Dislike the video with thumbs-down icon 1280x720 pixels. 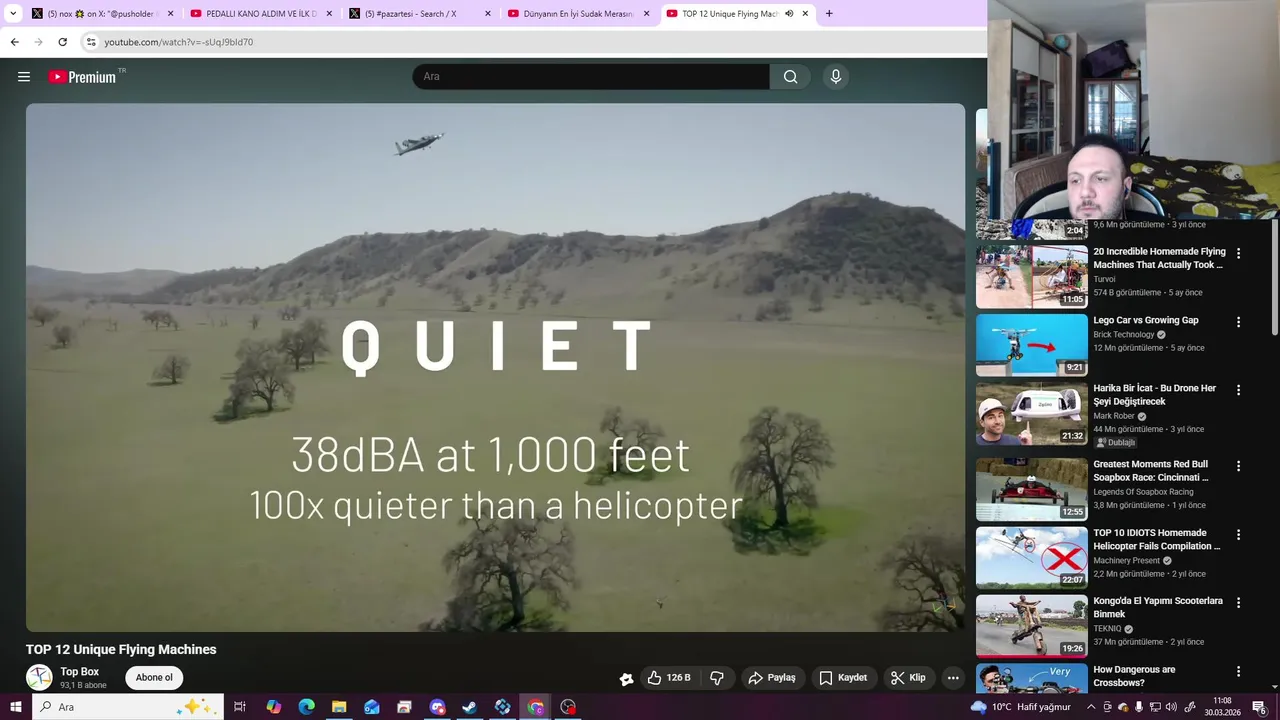click(717, 678)
